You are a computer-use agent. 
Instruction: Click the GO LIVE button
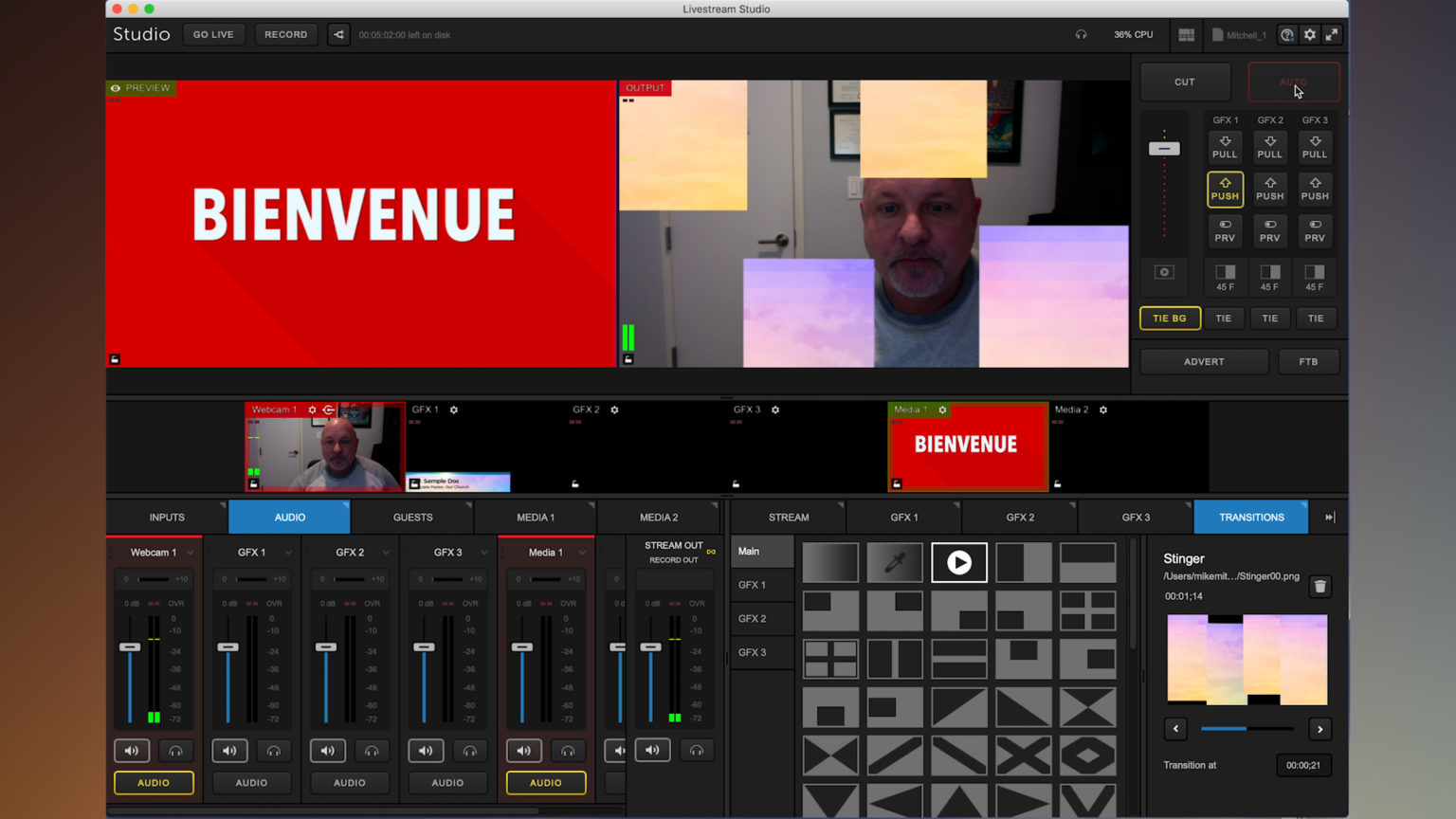pyautogui.click(x=213, y=34)
